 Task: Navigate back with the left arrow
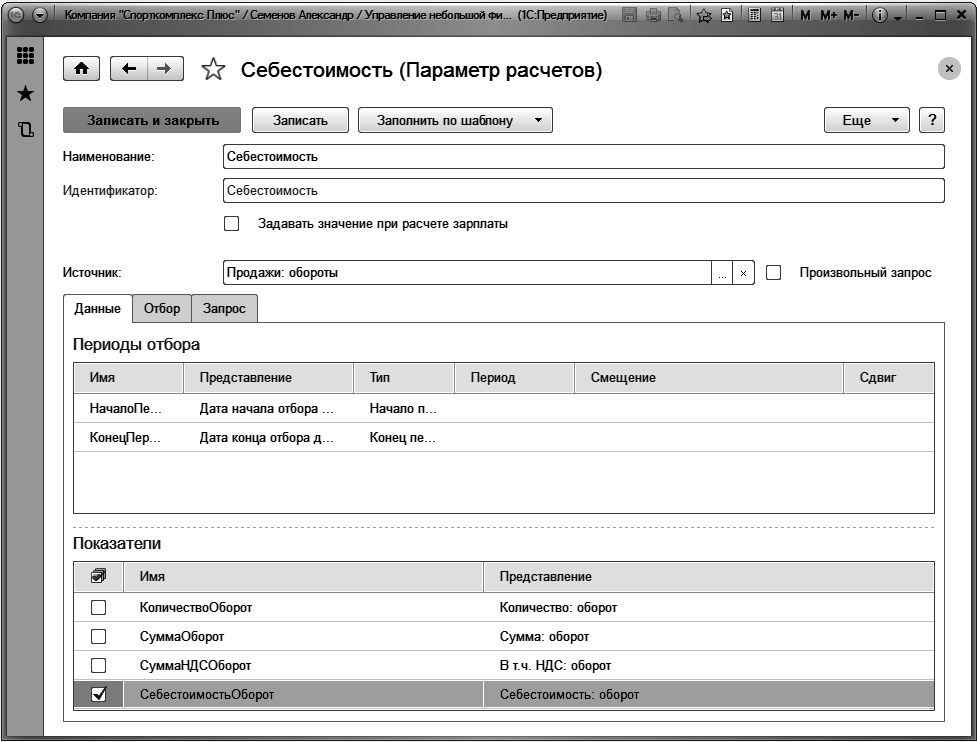coord(129,69)
